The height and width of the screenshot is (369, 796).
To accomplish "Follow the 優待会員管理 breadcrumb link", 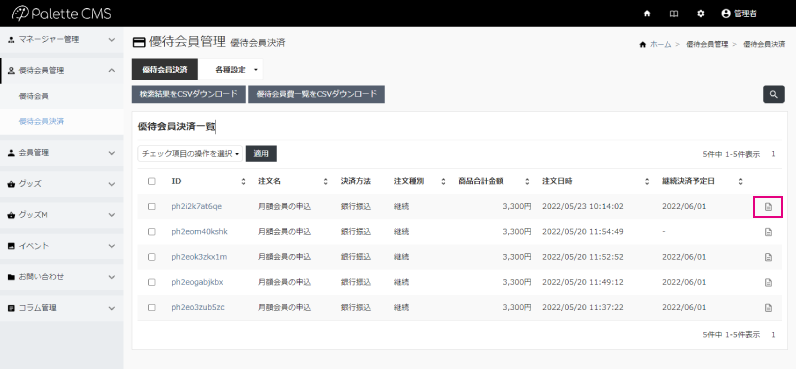I will pyautogui.click(x=707, y=45).
